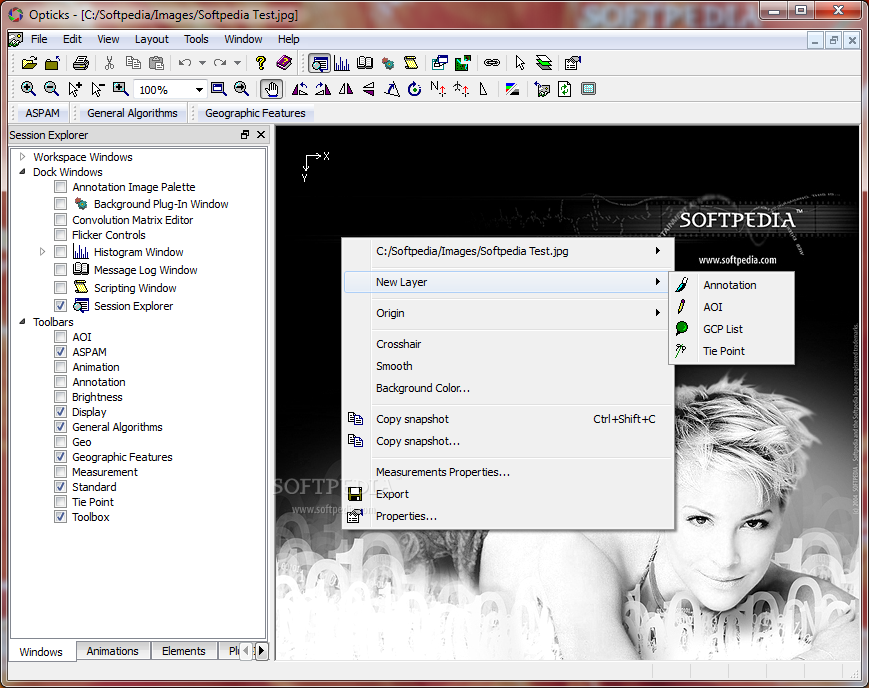Open the 100% zoom level dropdown

coord(199,89)
